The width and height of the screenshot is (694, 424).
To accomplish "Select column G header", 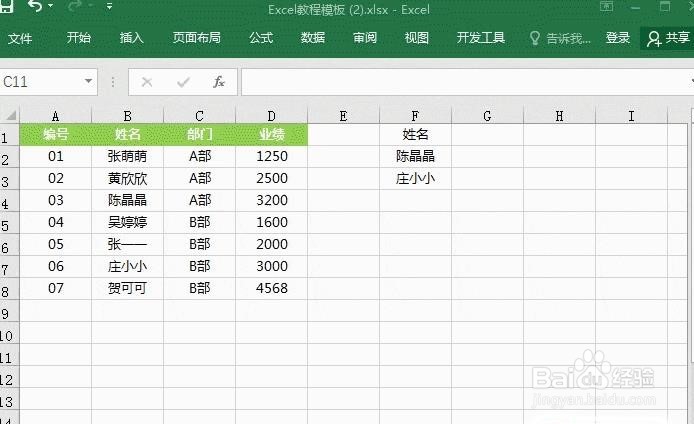I will (x=487, y=116).
